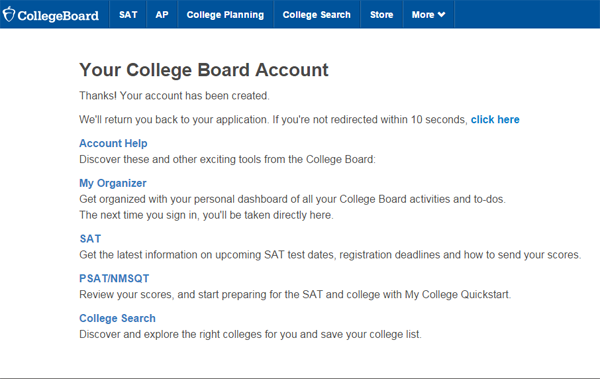600x379 pixels.
Task: Open the SAT link in page body
Action: click(x=90, y=239)
